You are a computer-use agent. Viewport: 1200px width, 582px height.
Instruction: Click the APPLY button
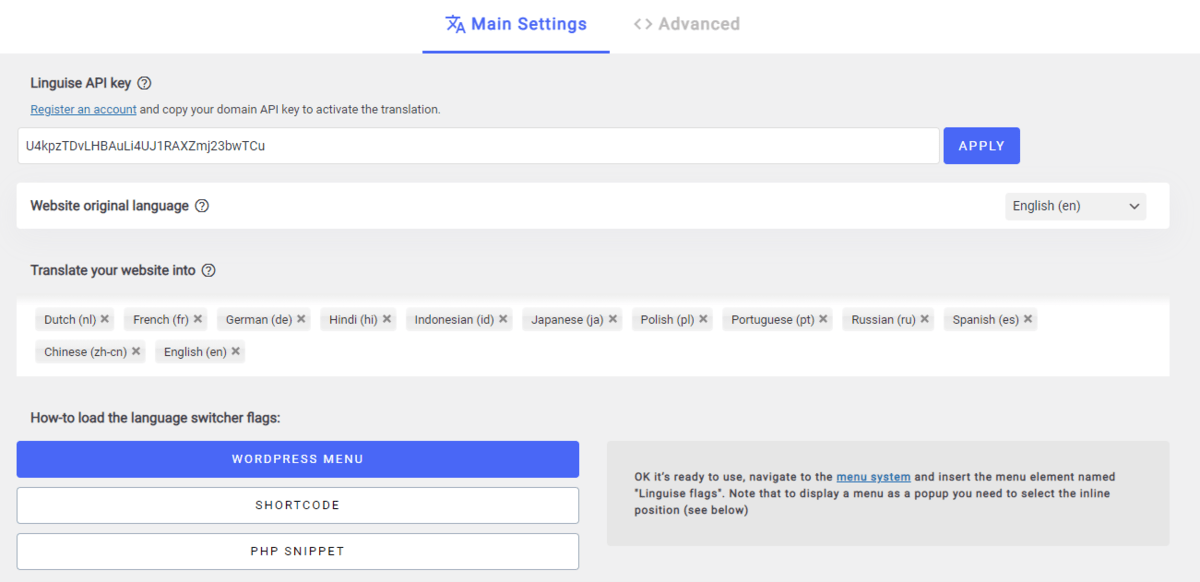pos(982,145)
